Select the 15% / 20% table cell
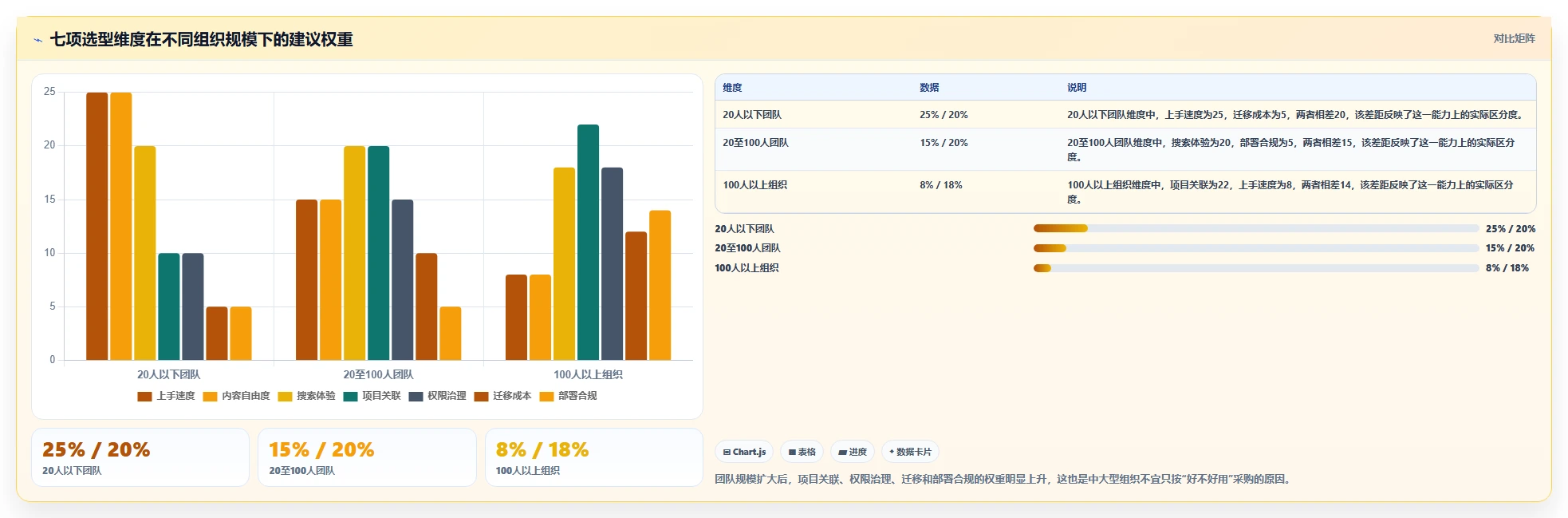Screen dimensions: 1568x518 click(986, 150)
